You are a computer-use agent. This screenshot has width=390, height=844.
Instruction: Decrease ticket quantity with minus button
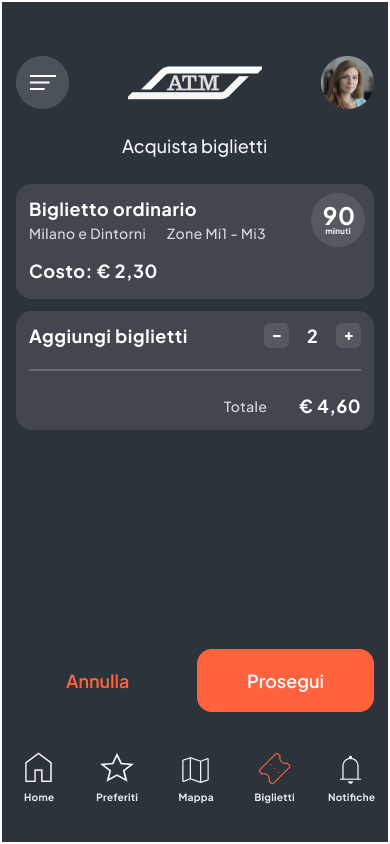276,336
